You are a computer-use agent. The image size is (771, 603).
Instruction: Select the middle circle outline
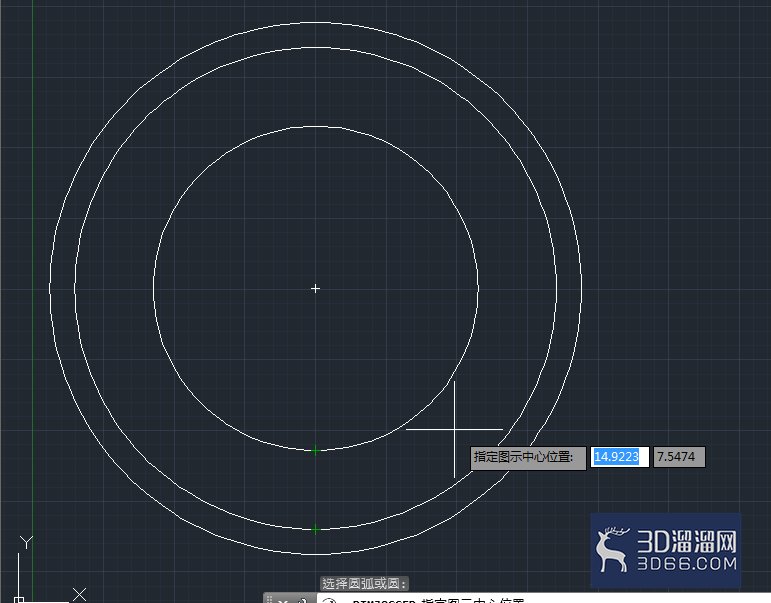(x=75, y=289)
